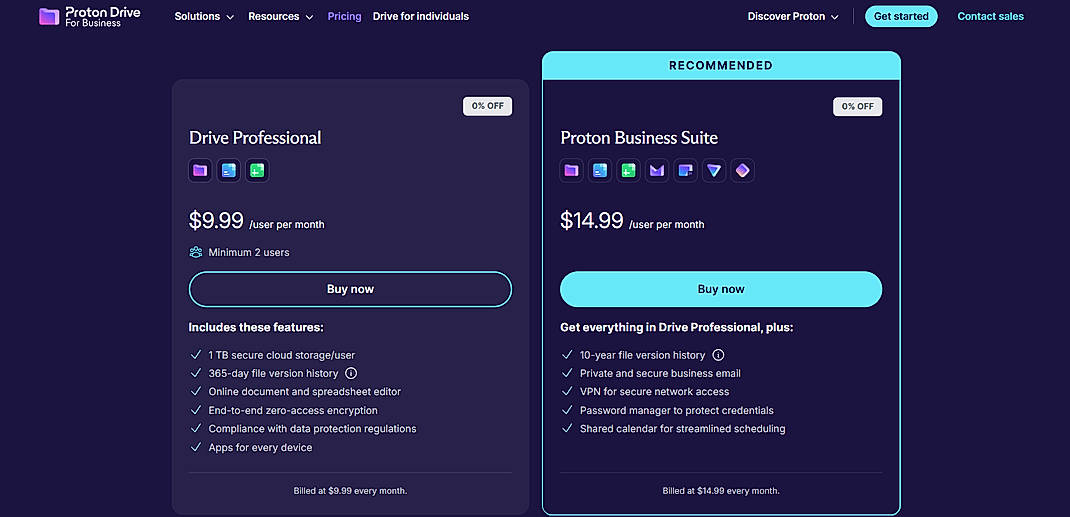
Task: Click the users icon beside Minimum 2 users
Action: pyautogui.click(x=196, y=252)
